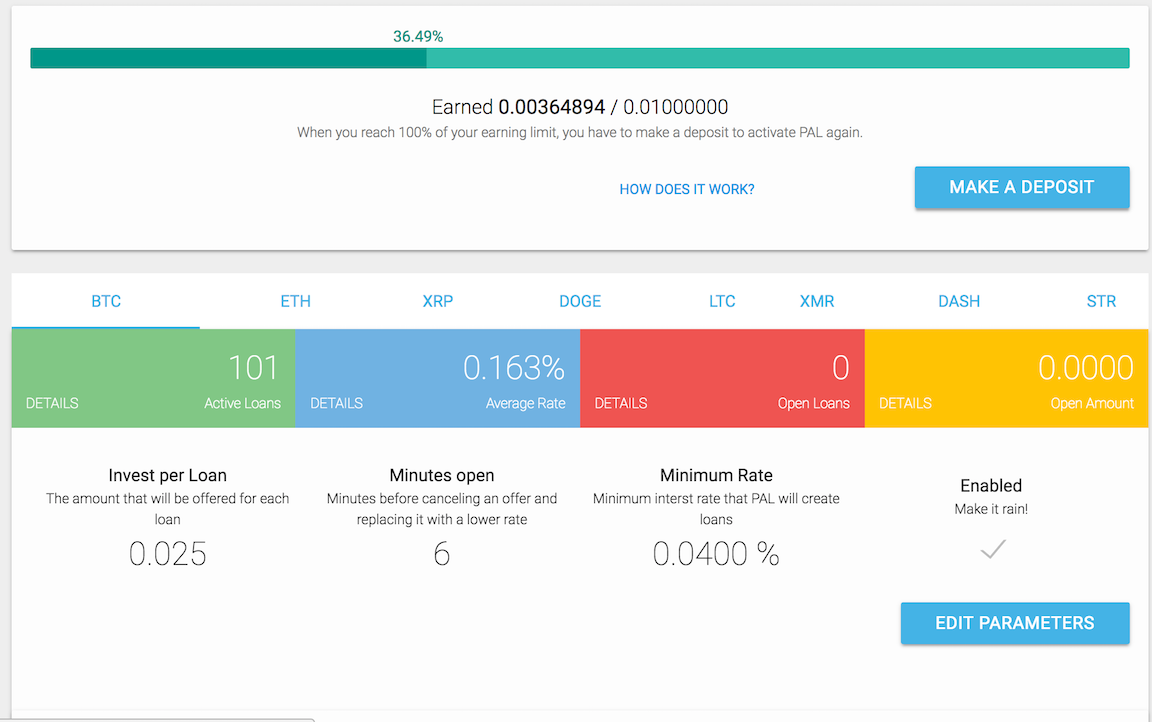Switch to the LTC tab
Image resolution: width=1152 pixels, height=722 pixels.
point(722,301)
